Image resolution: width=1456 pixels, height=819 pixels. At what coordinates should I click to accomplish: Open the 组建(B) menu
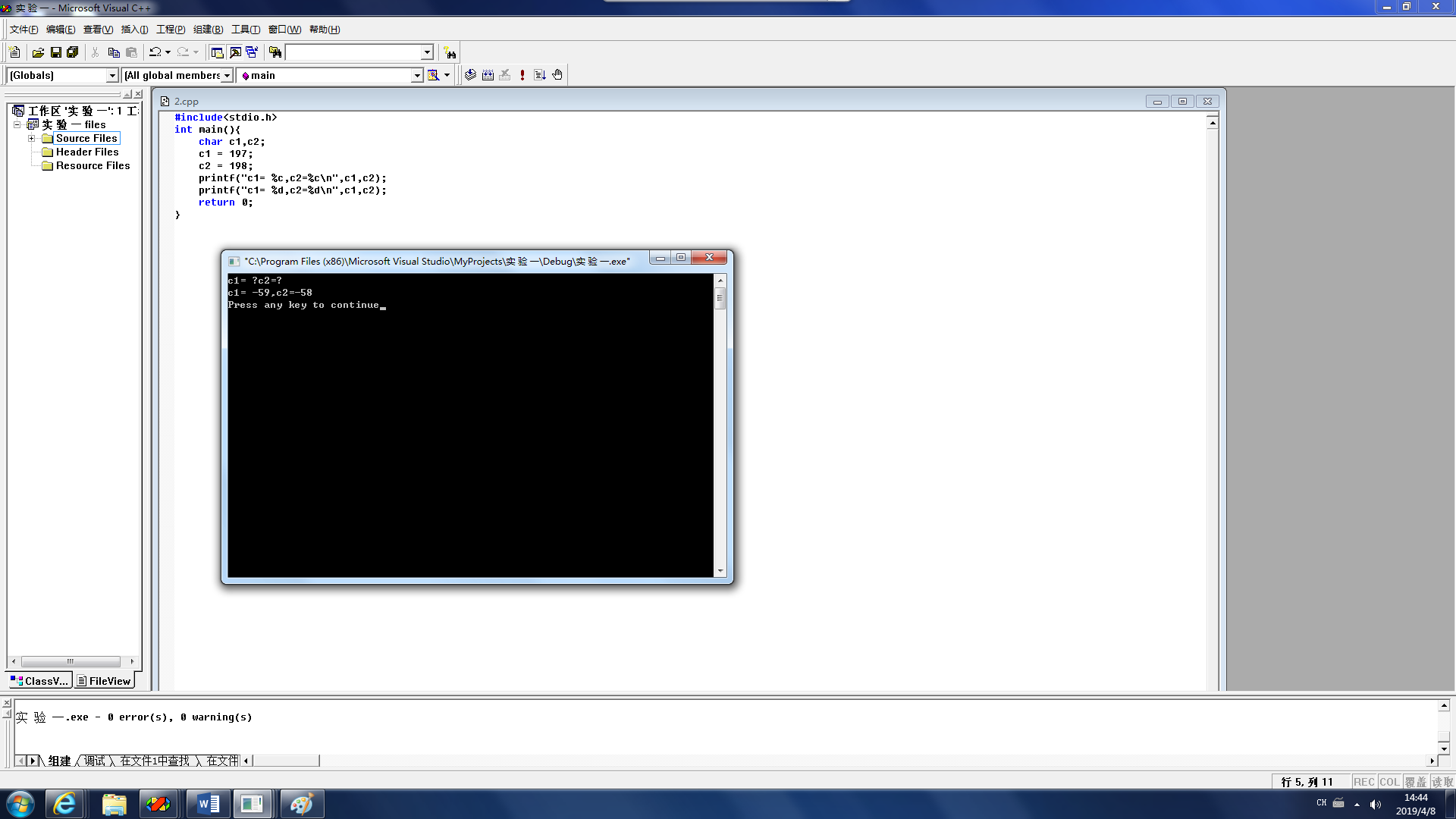tap(208, 30)
